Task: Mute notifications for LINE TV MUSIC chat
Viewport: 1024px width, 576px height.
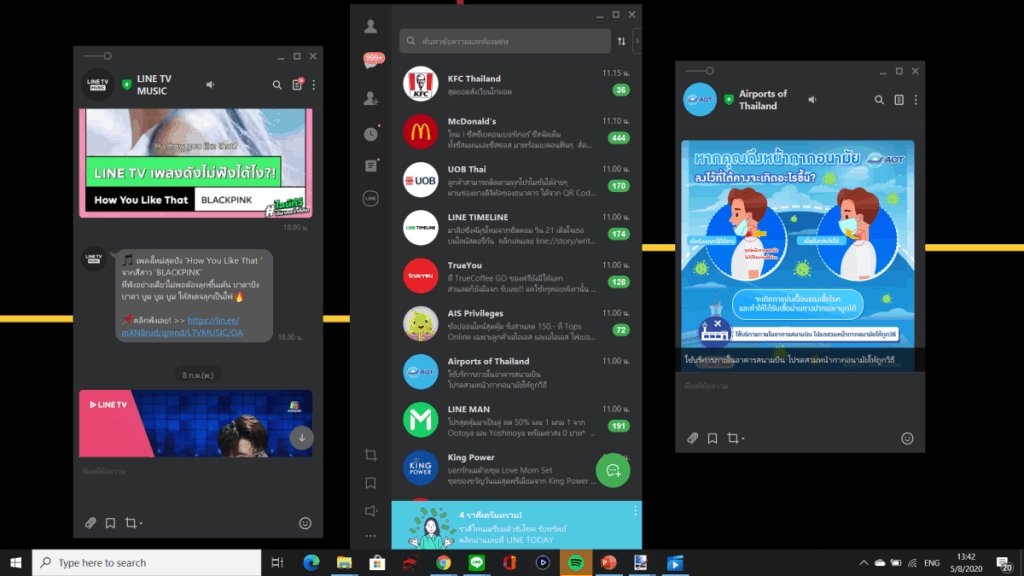Action: (x=209, y=85)
